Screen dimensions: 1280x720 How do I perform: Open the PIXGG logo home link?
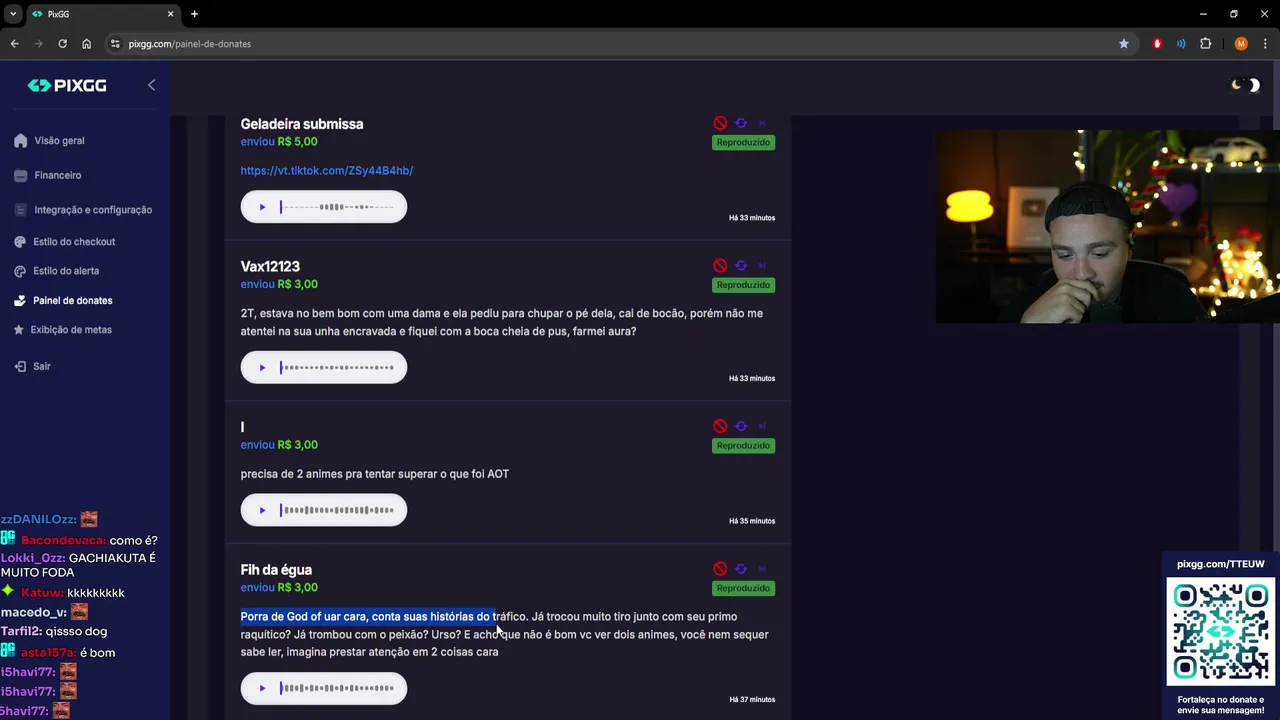67,86
